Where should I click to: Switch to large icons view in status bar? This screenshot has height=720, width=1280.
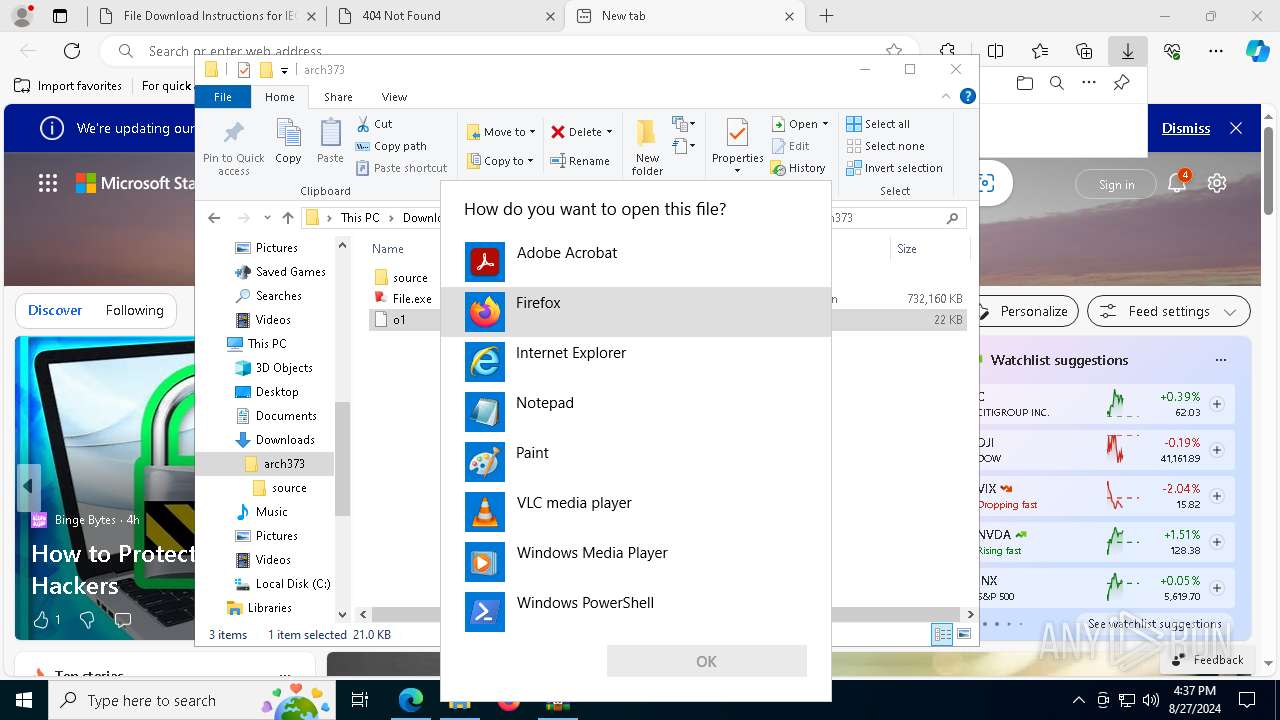pyautogui.click(x=964, y=634)
